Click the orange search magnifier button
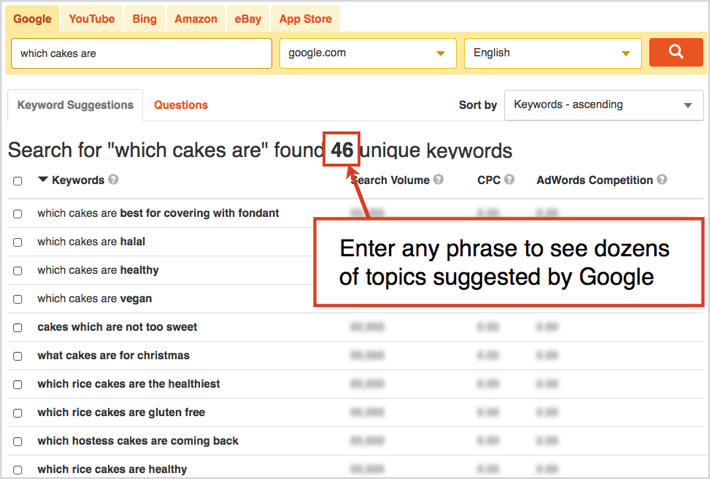710x479 pixels. tap(676, 52)
